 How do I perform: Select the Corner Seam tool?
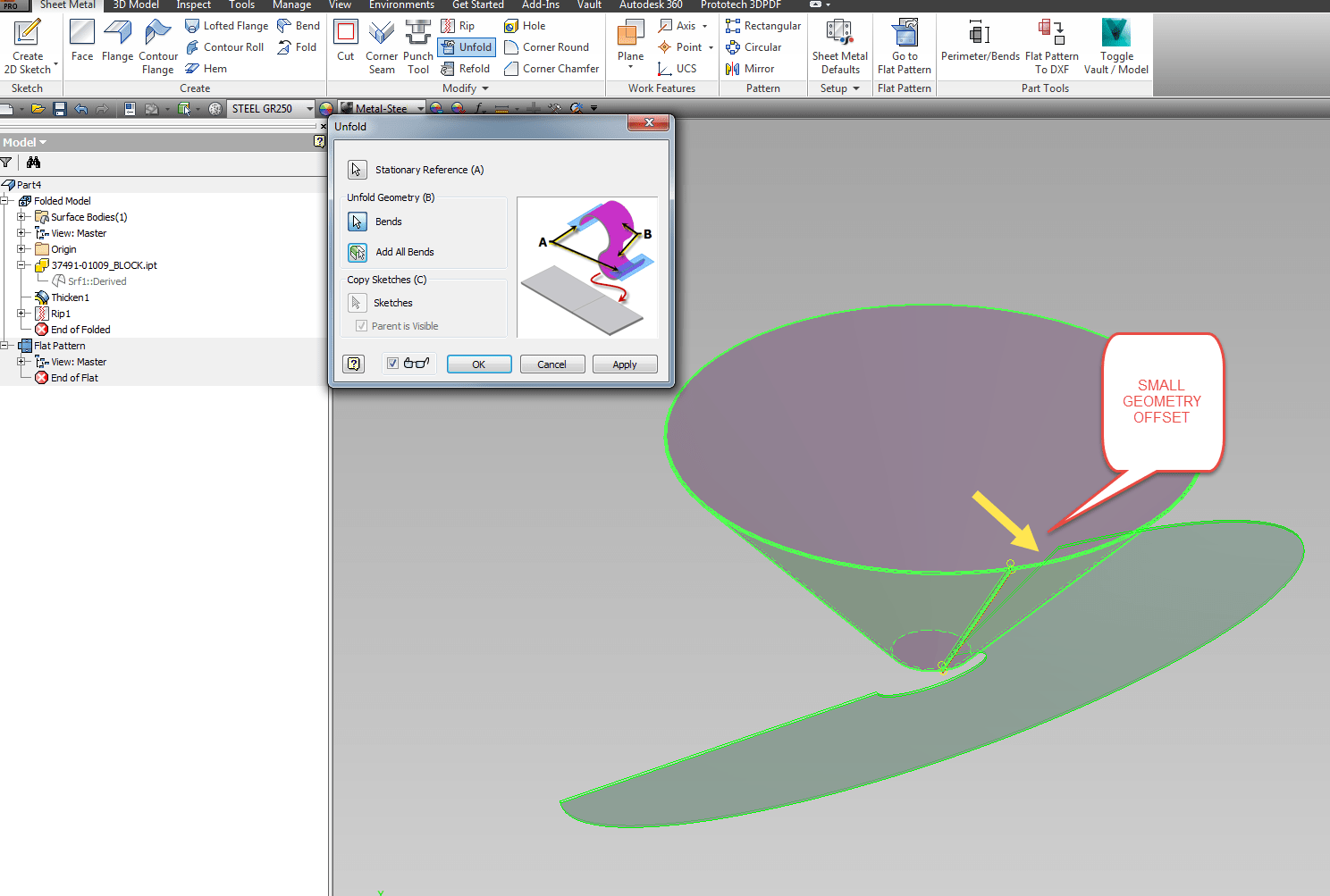tap(382, 46)
